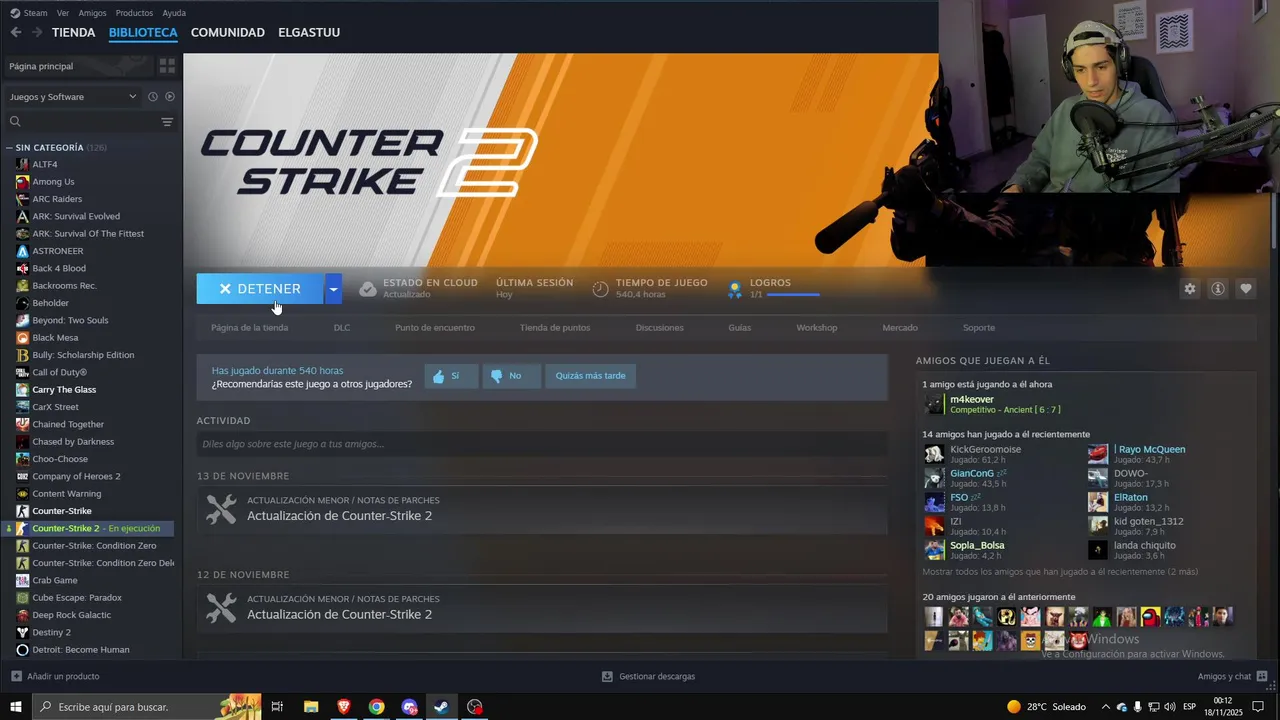Click Mostrar todos los amigos link
This screenshot has height=720, width=1280.
(x=1060, y=572)
